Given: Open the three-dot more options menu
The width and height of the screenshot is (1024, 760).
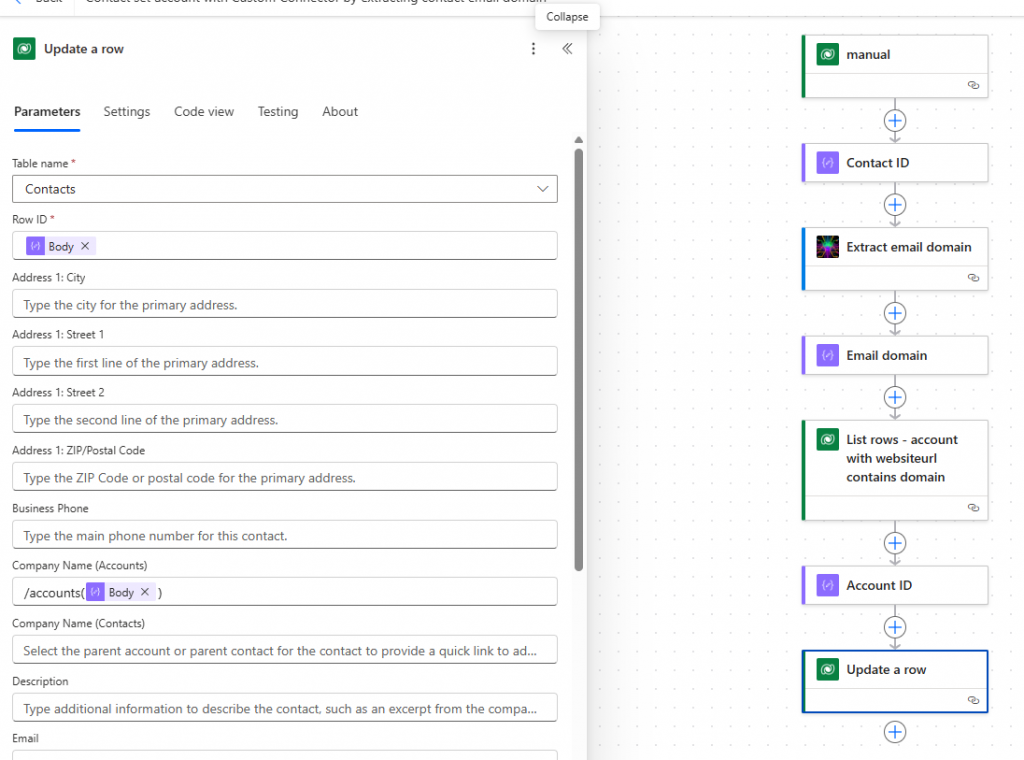Looking at the screenshot, I should (533, 49).
